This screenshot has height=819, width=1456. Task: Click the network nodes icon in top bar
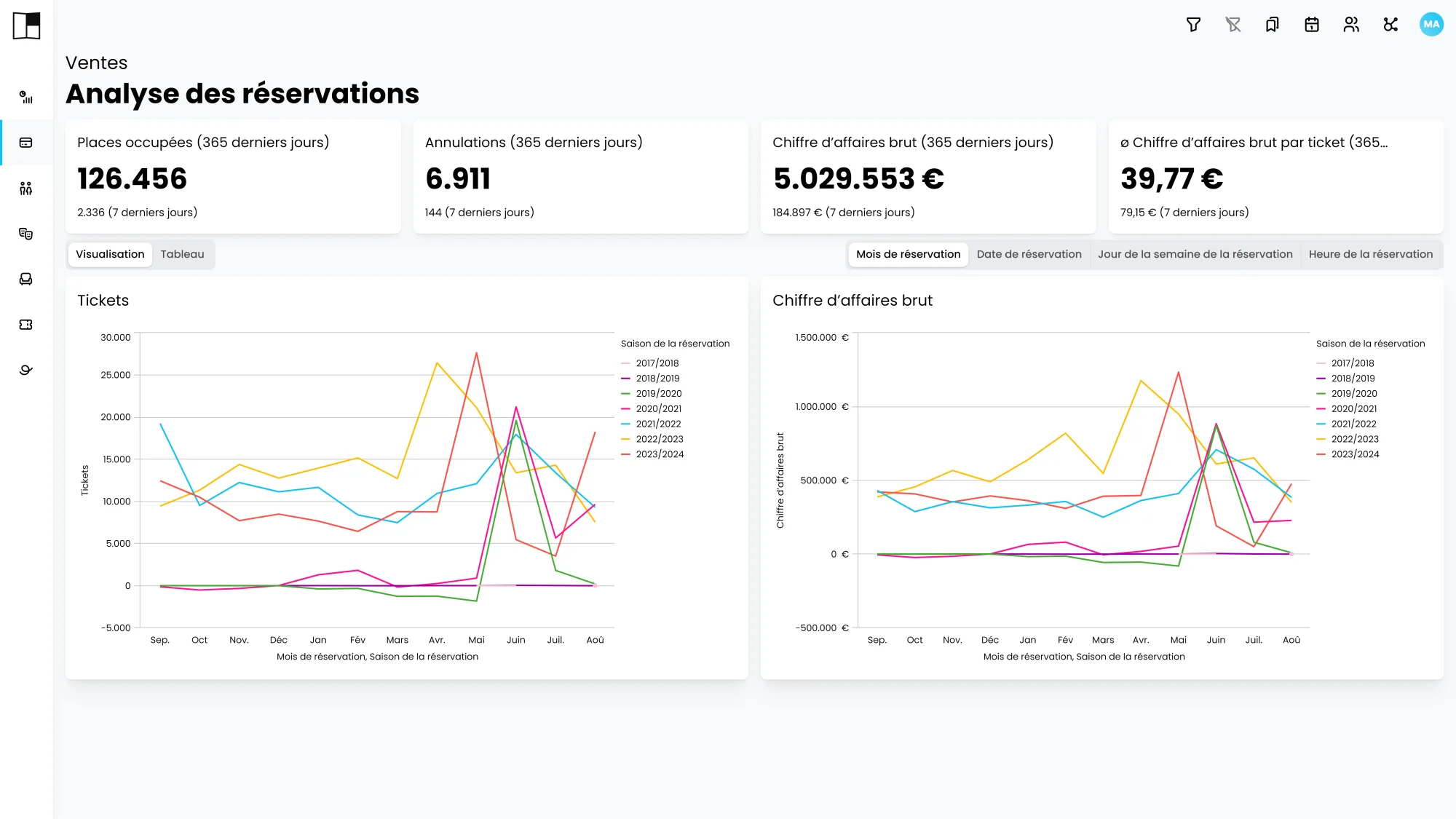[x=1390, y=25]
